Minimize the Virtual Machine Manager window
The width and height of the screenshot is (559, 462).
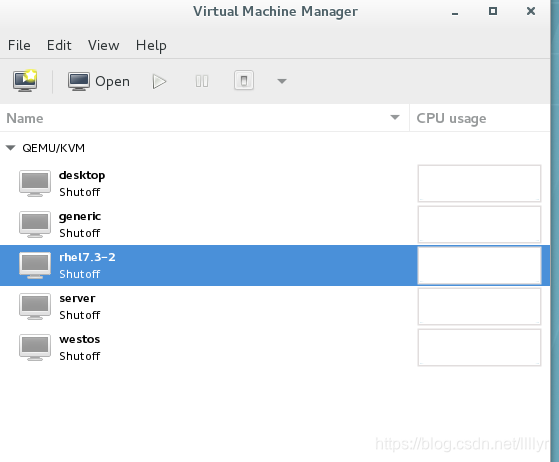click(x=455, y=12)
